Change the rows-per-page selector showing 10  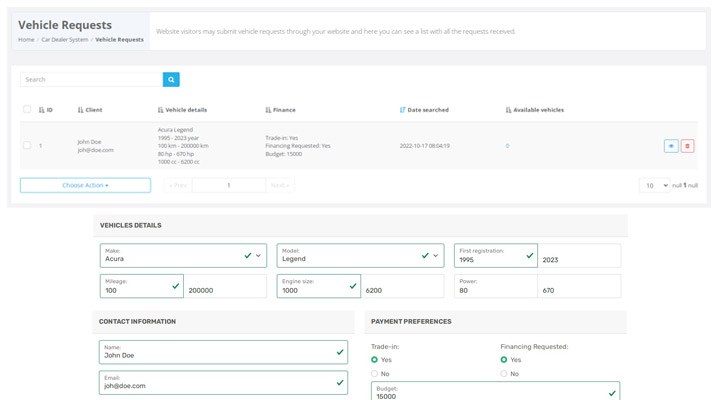[x=654, y=185]
